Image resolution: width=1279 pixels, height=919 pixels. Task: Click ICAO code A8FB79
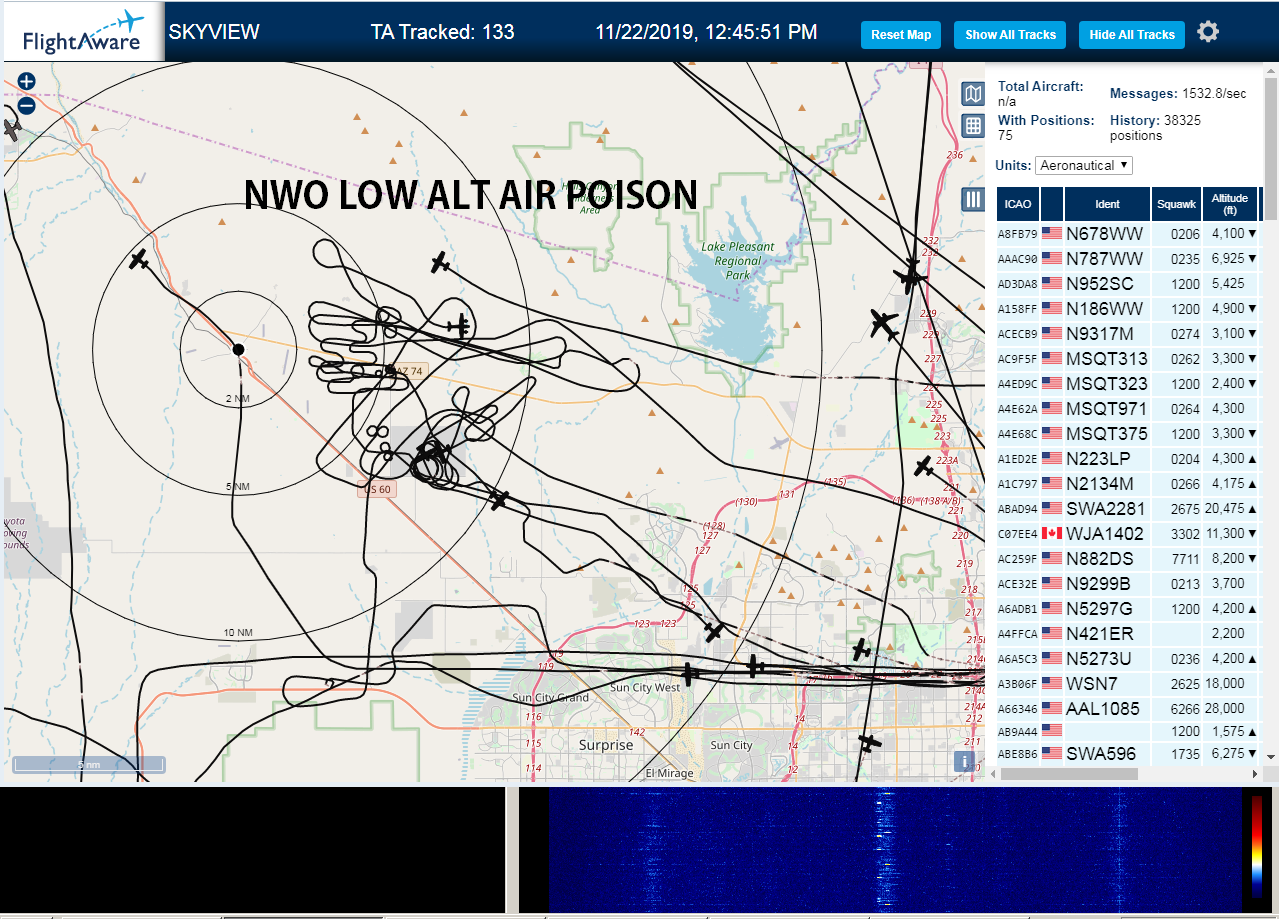(x=1017, y=234)
